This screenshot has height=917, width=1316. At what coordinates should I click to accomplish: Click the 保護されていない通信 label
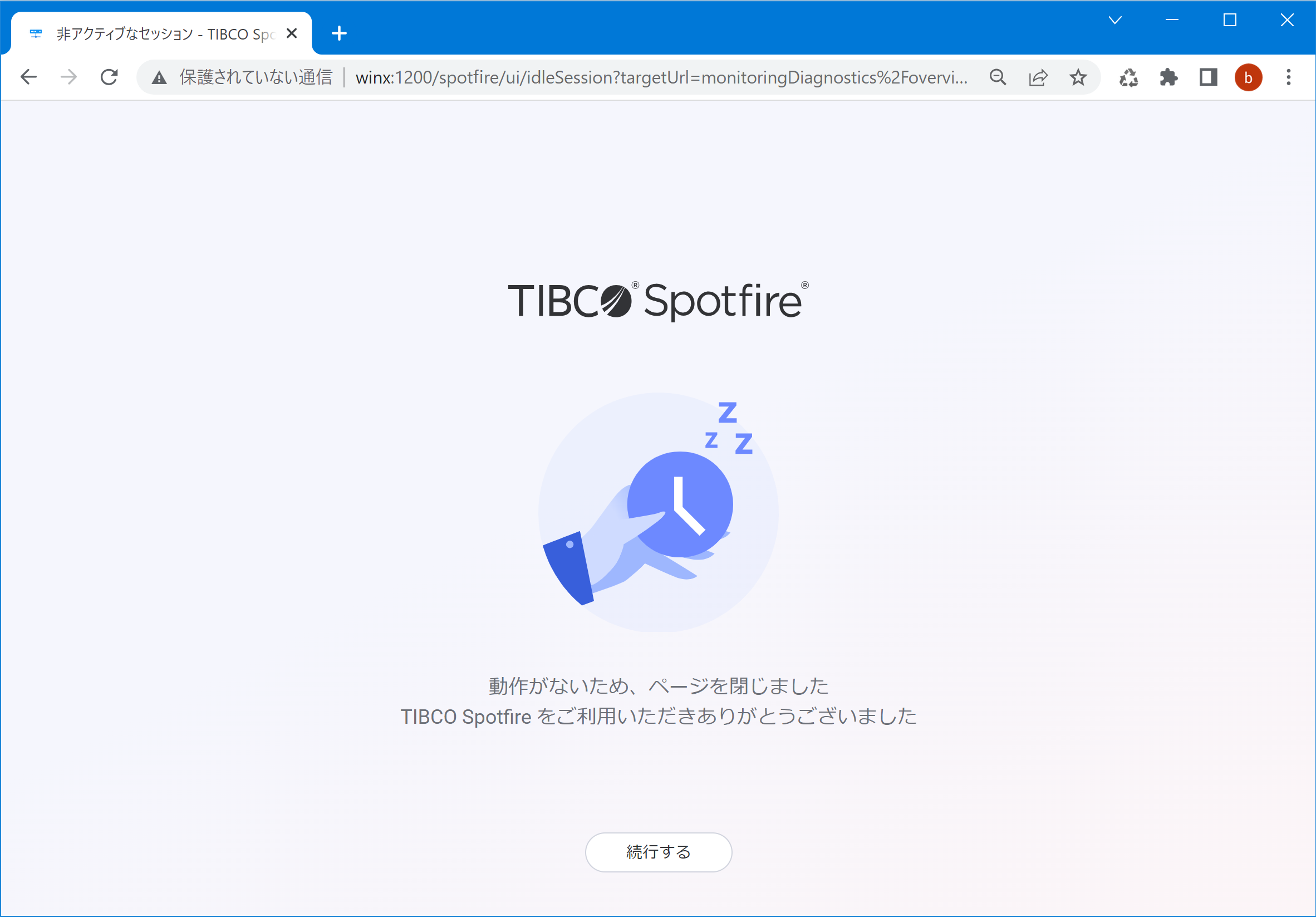point(256,77)
